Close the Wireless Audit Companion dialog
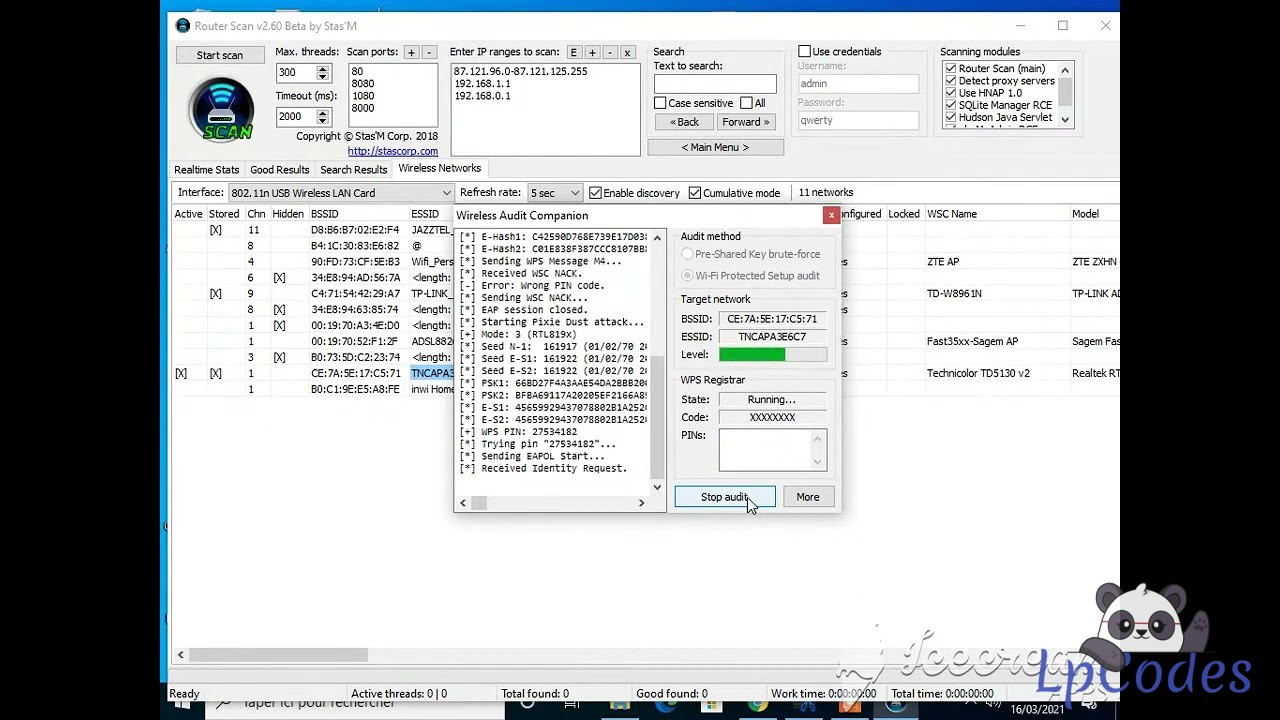1280x720 pixels. [830, 215]
